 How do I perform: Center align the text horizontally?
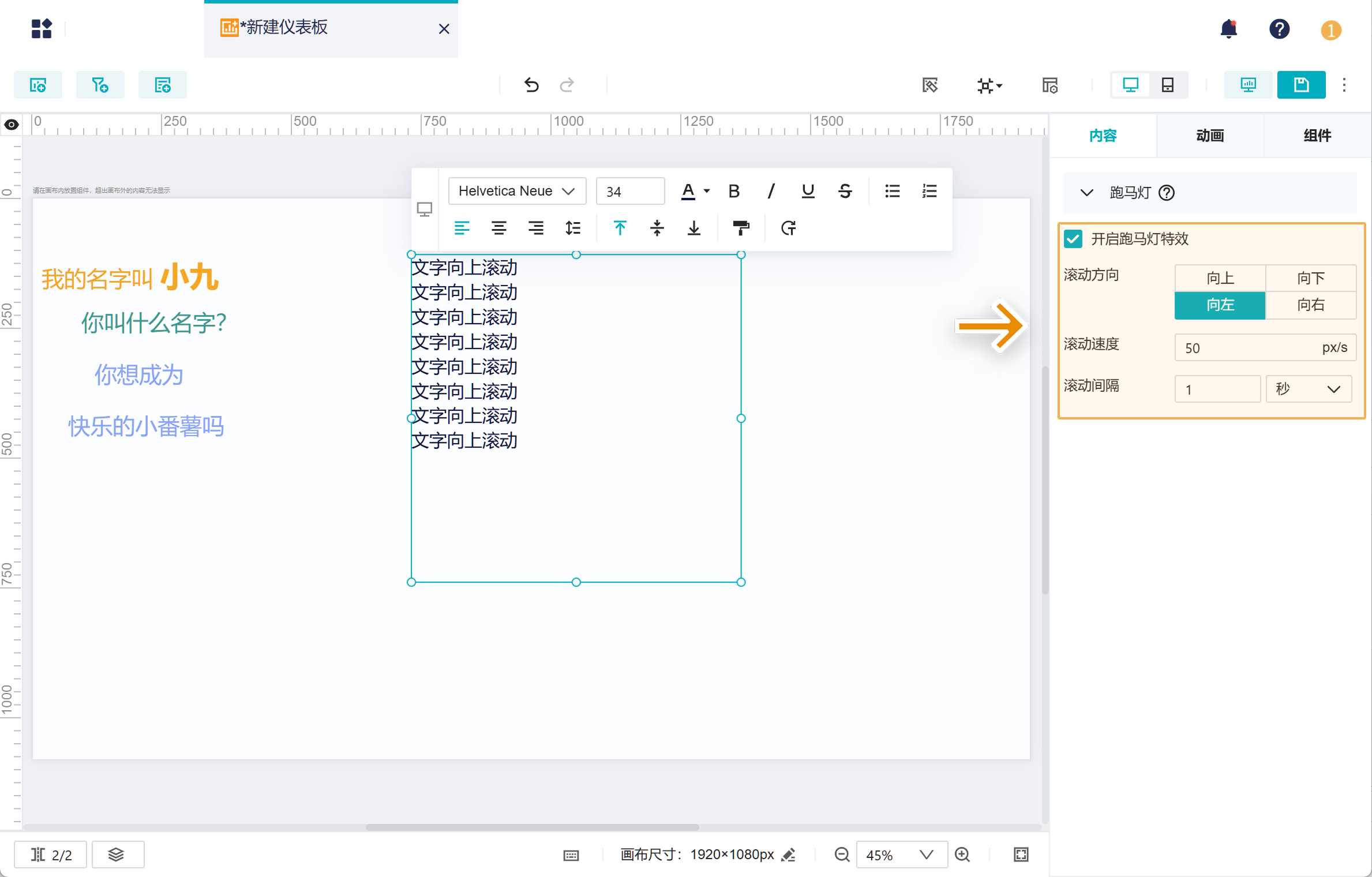pos(498,228)
